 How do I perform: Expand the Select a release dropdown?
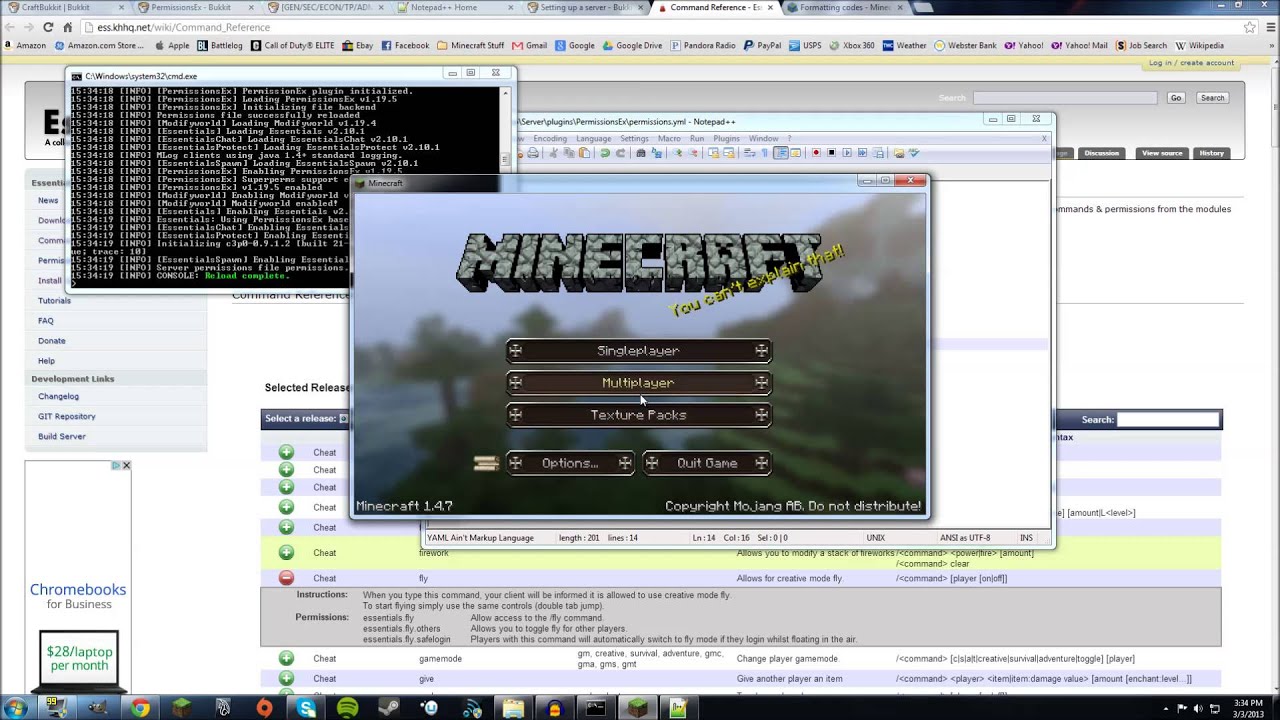343,419
